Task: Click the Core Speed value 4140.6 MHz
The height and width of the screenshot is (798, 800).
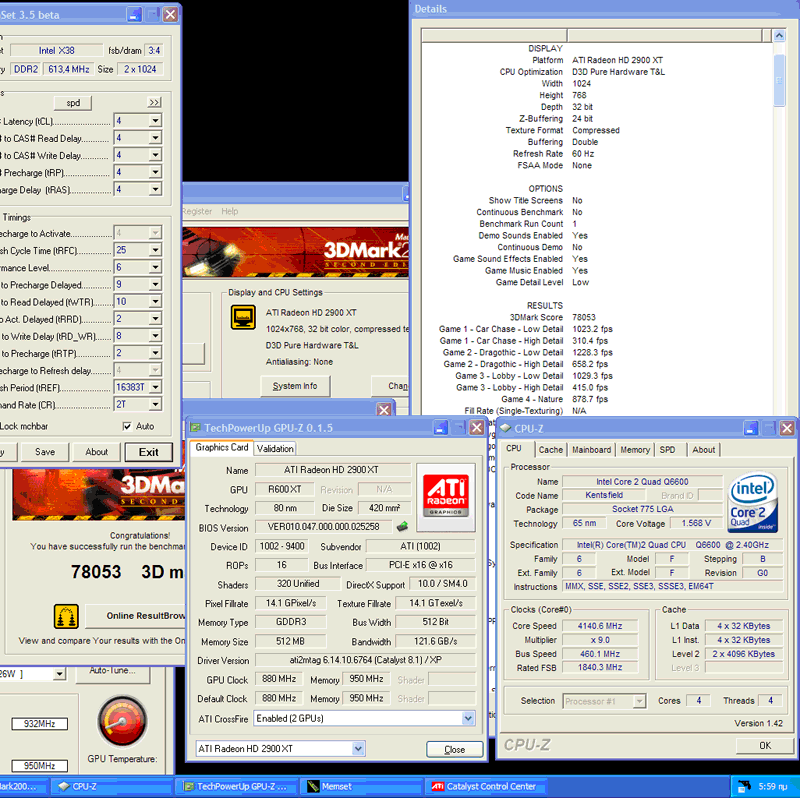Action: tap(600, 626)
